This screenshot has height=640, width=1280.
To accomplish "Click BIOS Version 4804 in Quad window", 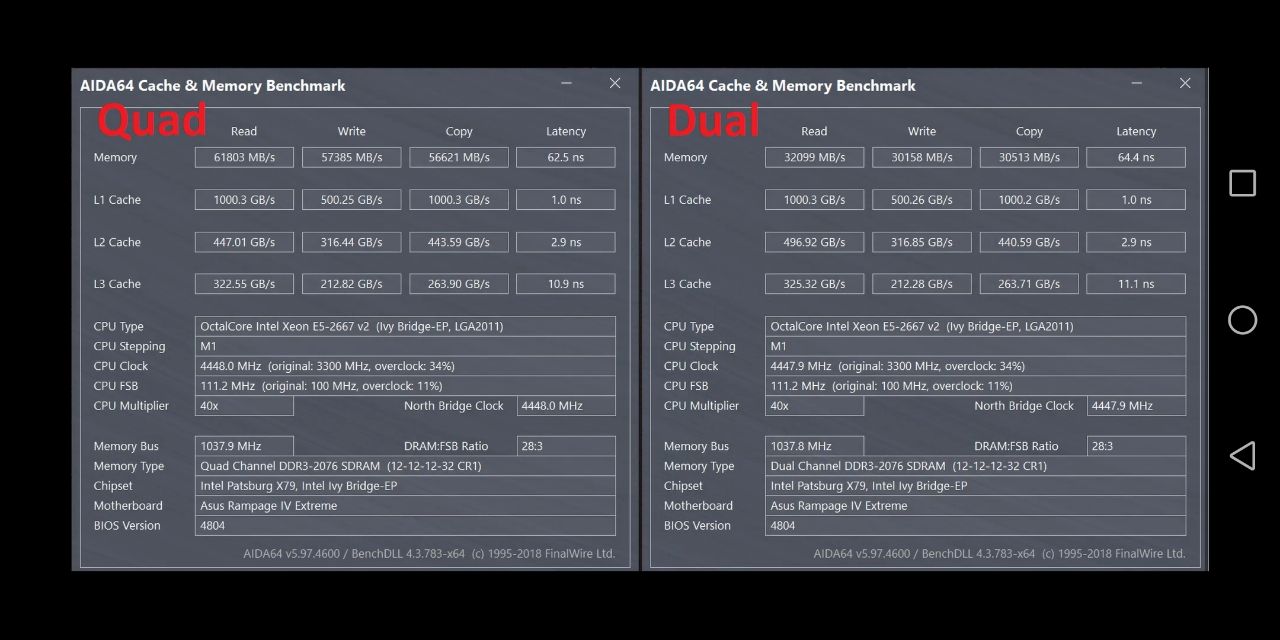I will point(405,526).
